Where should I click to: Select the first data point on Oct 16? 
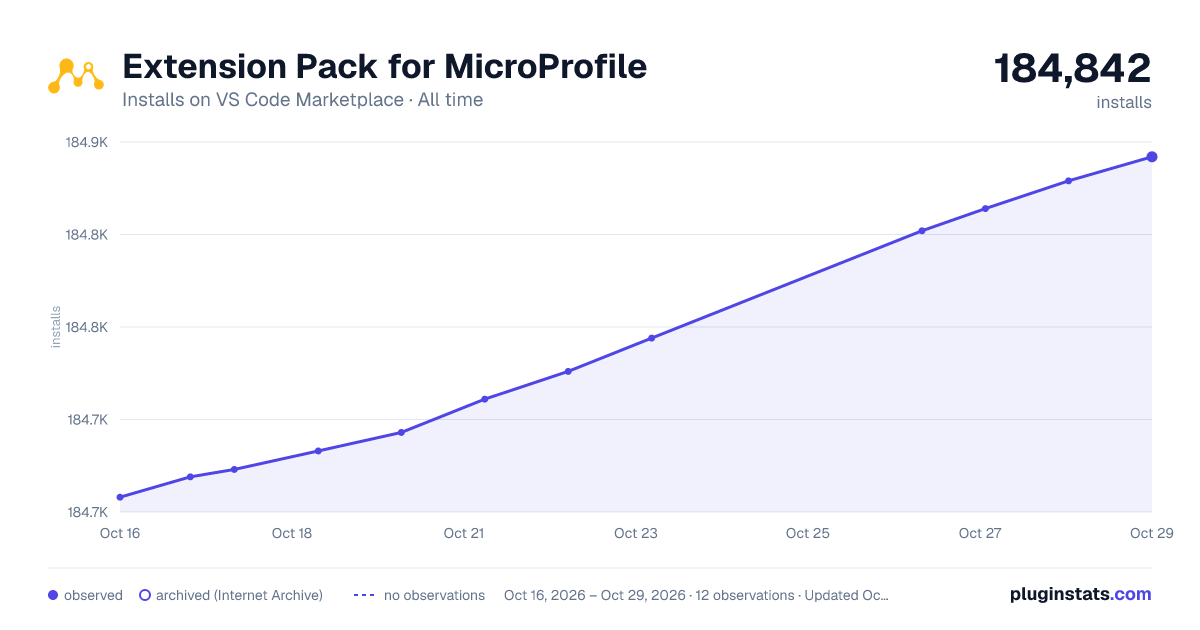(x=120, y=497)
